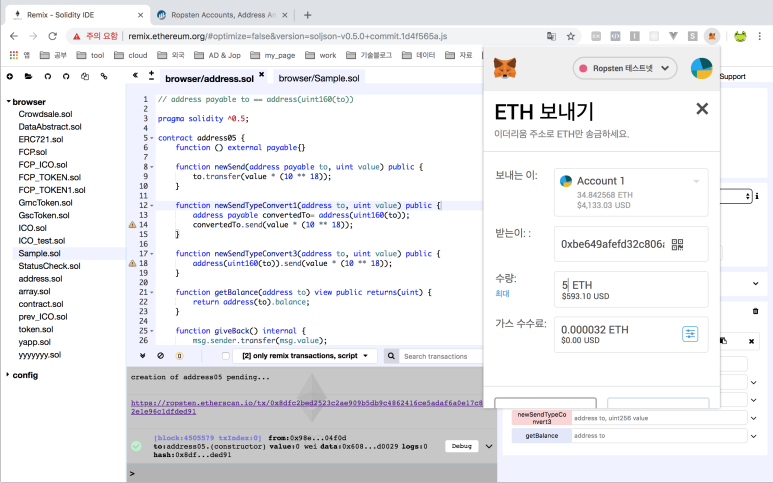The height and width of the screenshot is (483, 773).
Task: Click the Search transactions input
Action: [441, 356]
